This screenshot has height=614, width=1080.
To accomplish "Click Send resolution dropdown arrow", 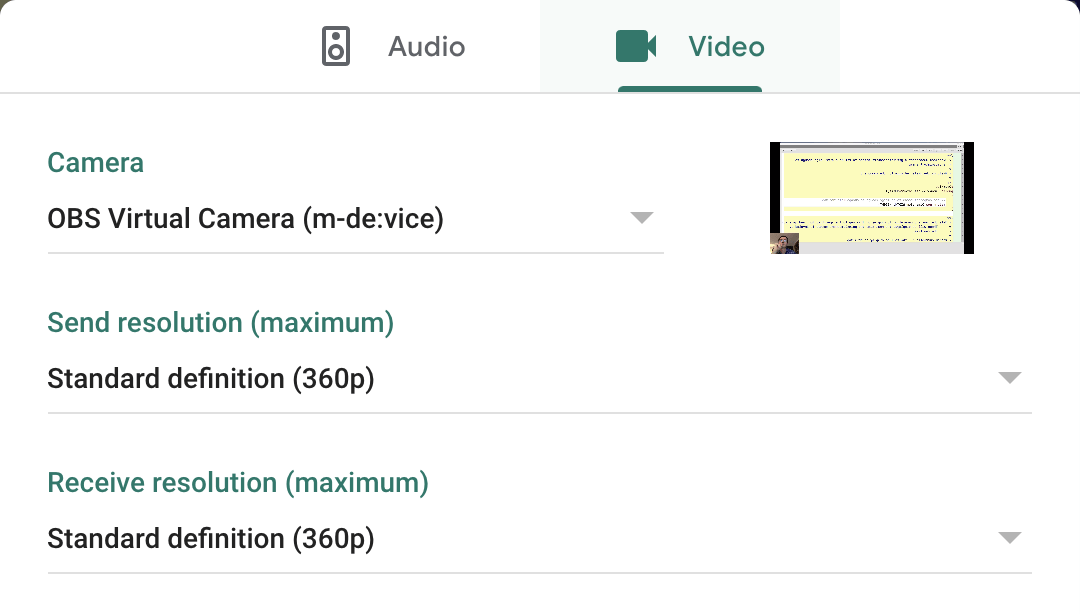I will coord(1010,378).
